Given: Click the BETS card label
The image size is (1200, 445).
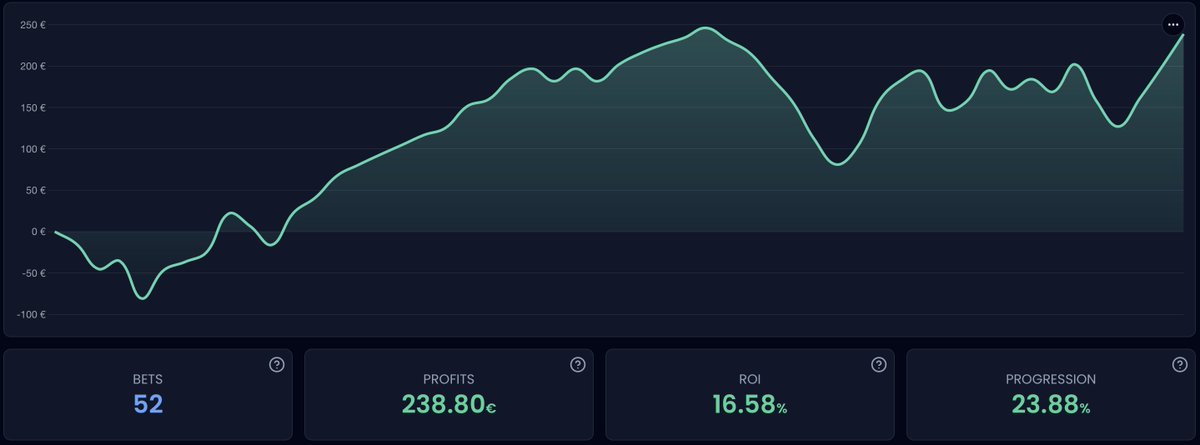Looking at the screenshot, I should coord(148,379).
